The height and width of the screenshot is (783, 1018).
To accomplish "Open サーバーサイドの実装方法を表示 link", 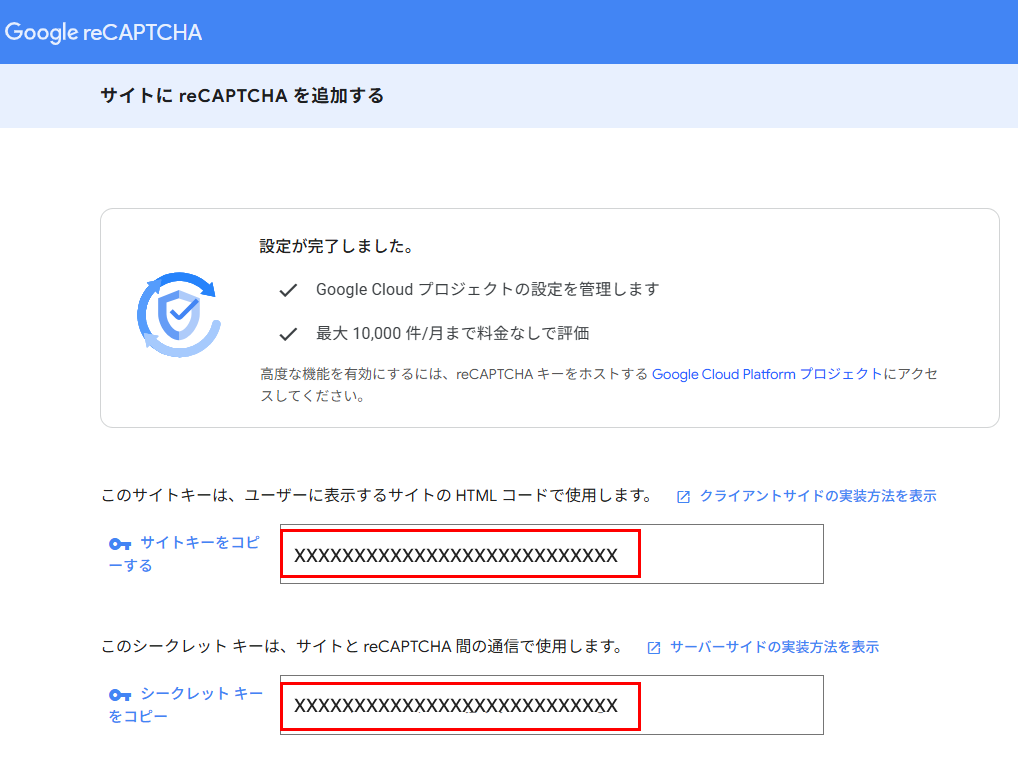I will point(774,647).
